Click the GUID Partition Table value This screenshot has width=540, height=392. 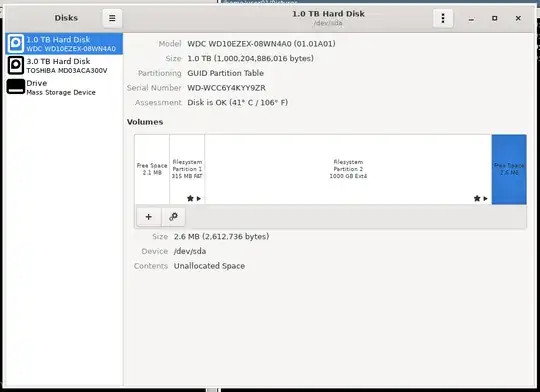tap(226, 73)
